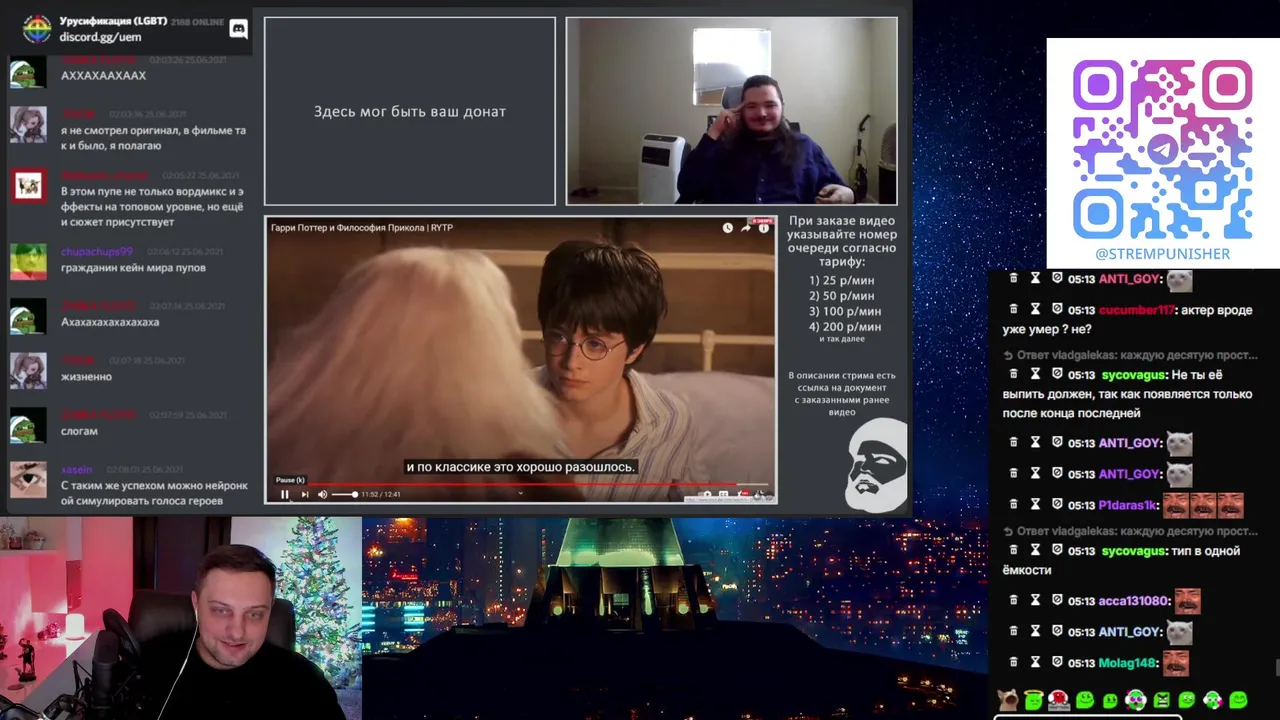Open video title Гарри Поттер и Философия Прикола
The width and height of the screenshot is (1280, 720).
[x=362, y=228]
